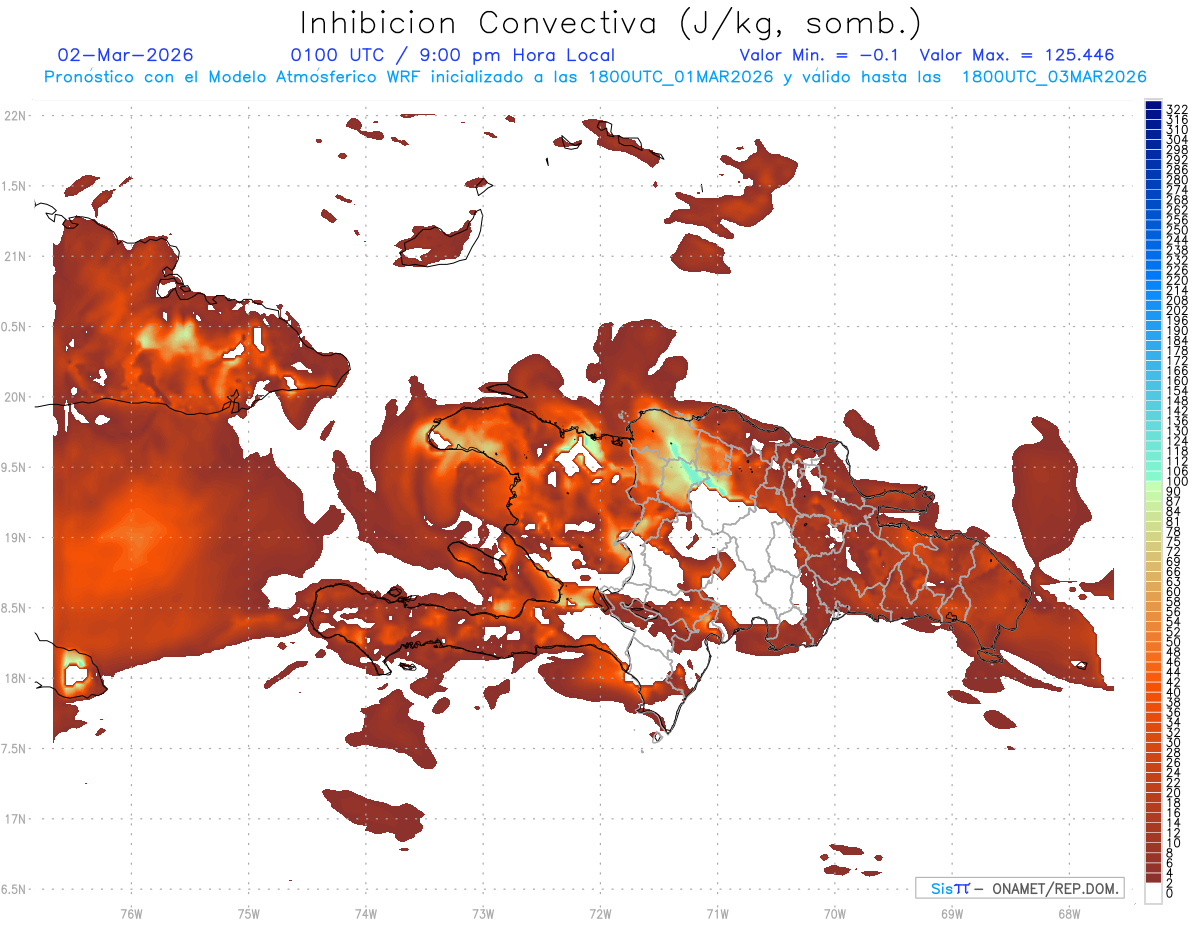Screen dimensions: 1200x927
Task: Click the '316' colorbar value label
Action: tap(1176, 119)
